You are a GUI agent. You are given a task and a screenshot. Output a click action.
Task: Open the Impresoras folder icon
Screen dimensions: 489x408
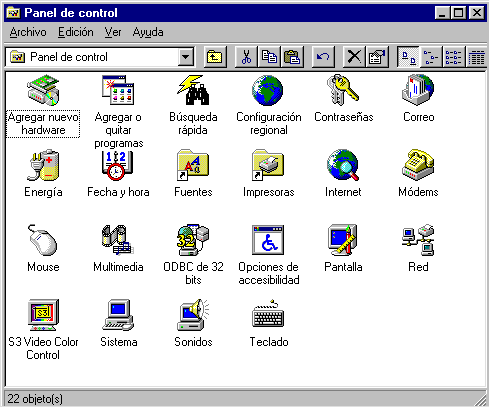click(x=268, y=165)
